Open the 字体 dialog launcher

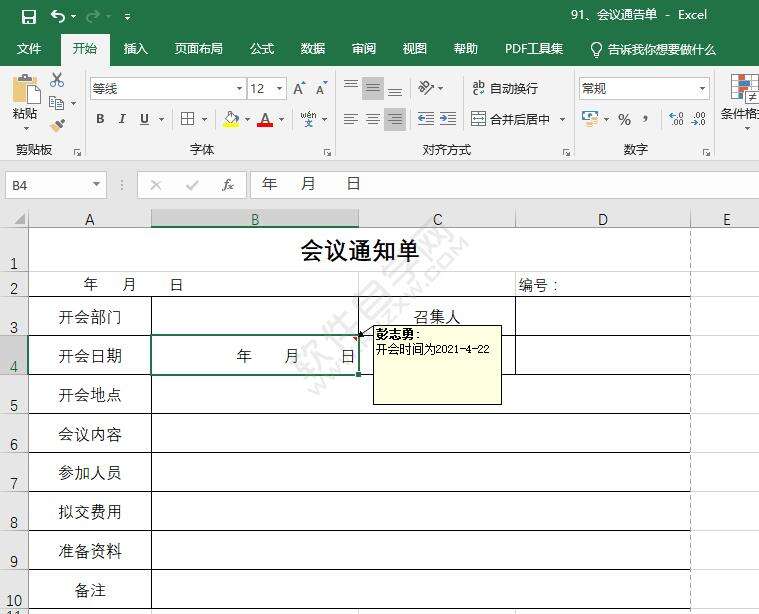click(327, 153)
